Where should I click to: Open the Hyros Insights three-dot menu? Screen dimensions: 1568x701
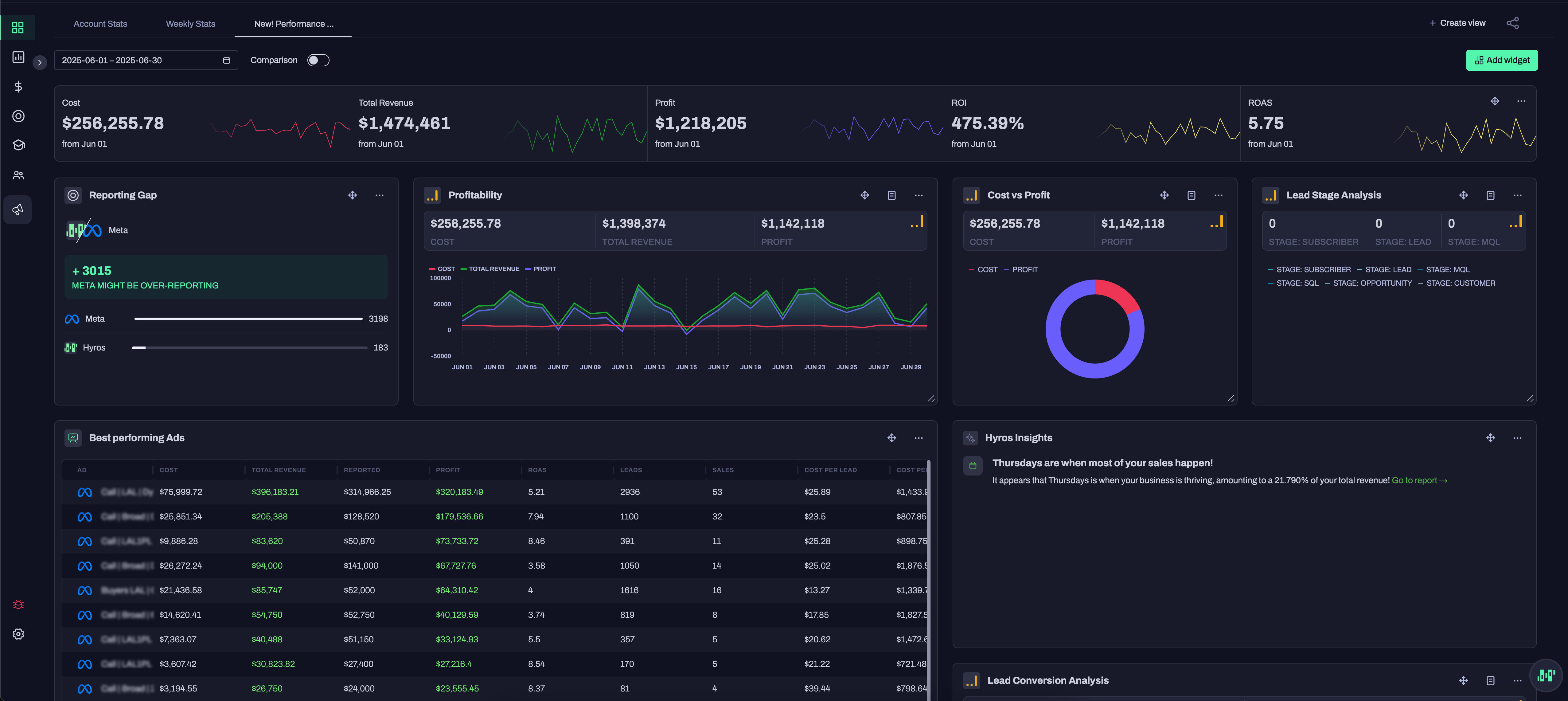1517,438
